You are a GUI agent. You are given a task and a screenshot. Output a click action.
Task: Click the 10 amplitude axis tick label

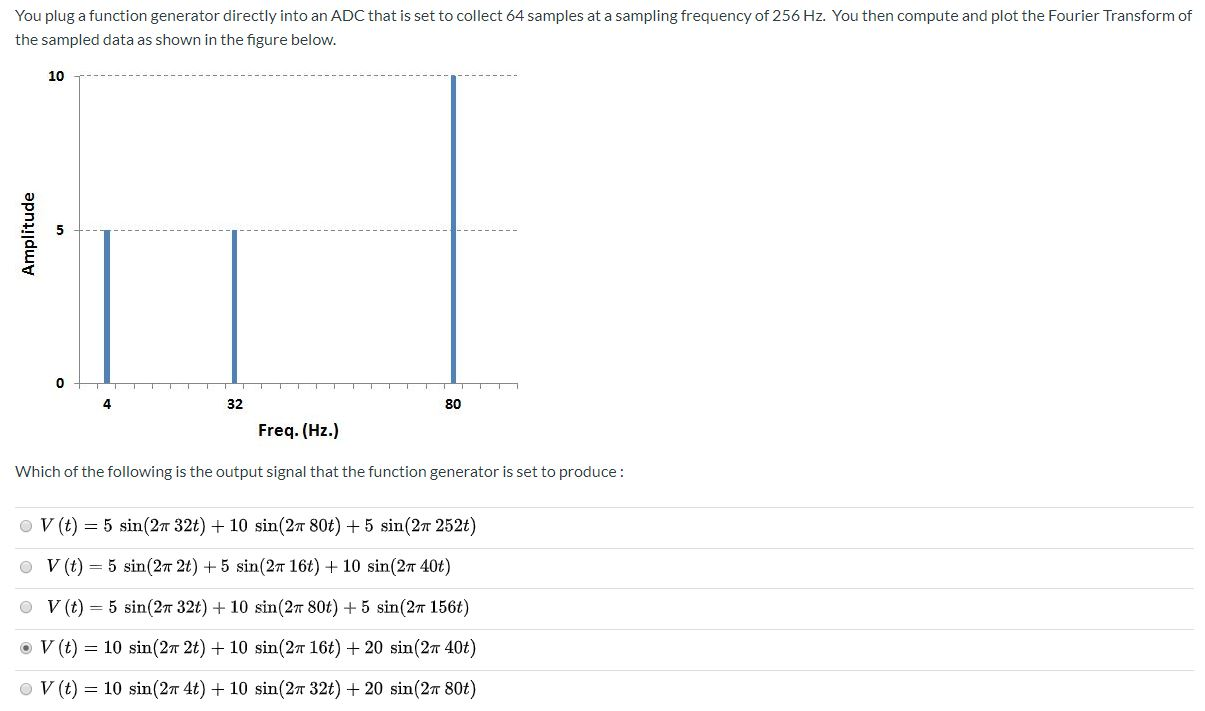(55, 75)
